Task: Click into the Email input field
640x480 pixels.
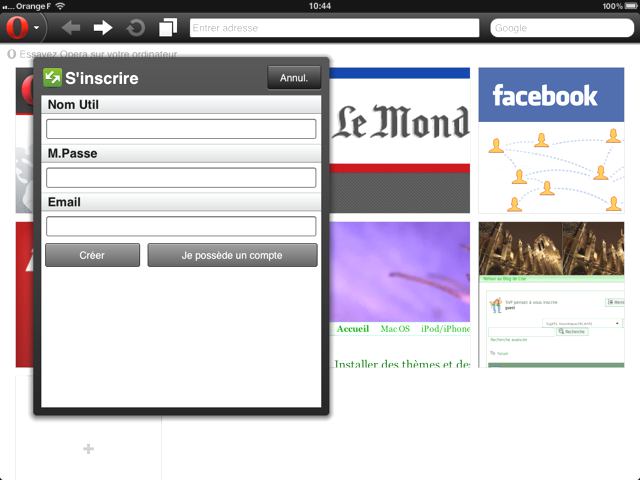Action: click(181, 226)
